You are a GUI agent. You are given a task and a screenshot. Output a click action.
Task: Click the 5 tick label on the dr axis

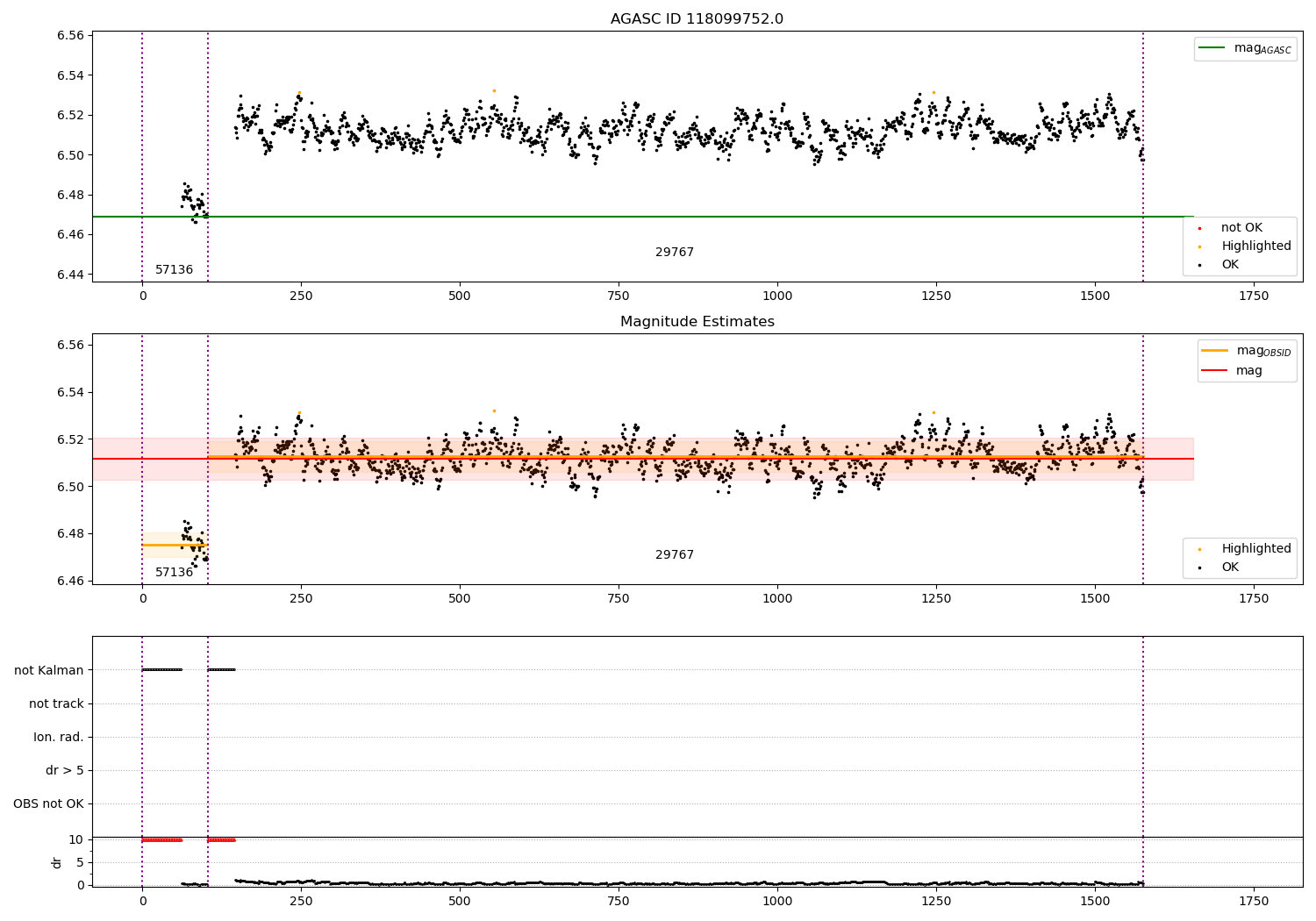[80, 862]
